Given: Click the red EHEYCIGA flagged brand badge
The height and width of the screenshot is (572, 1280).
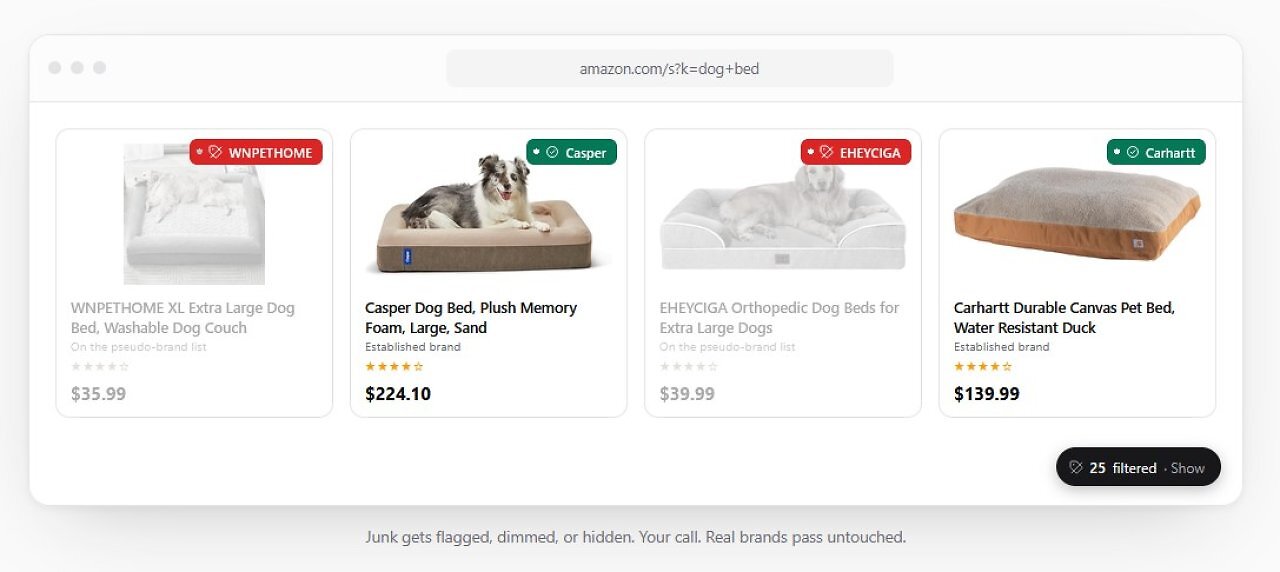Looking at the screenshot, I should point(856,152).
